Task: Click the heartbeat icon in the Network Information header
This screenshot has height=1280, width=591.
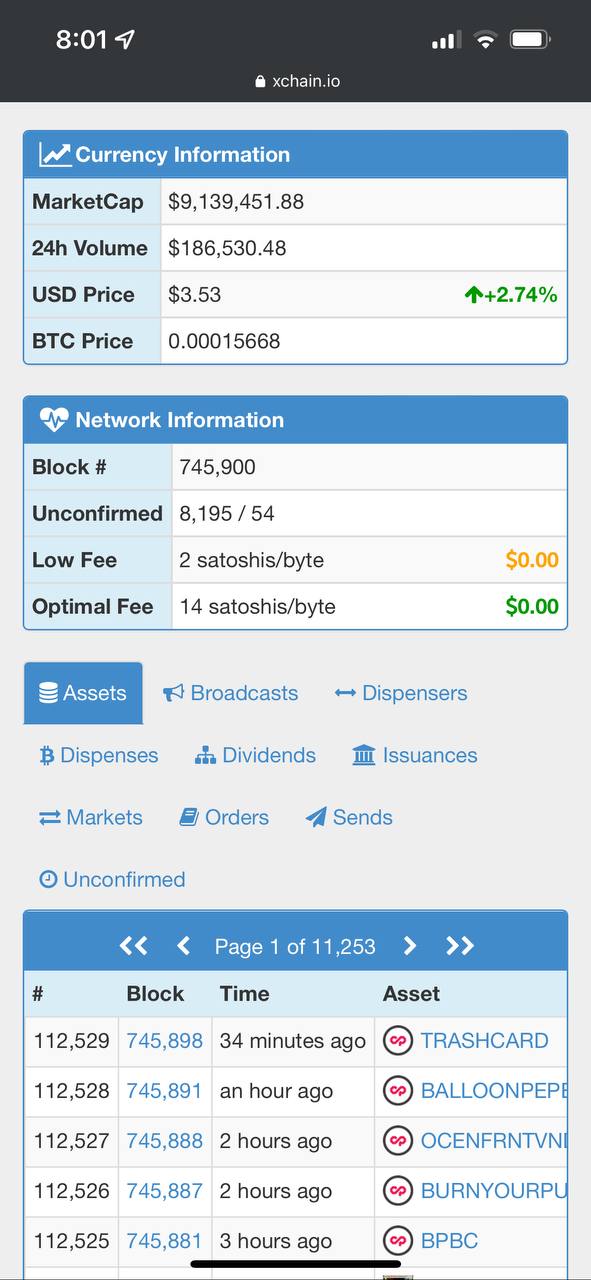Action: coord(54,420)
